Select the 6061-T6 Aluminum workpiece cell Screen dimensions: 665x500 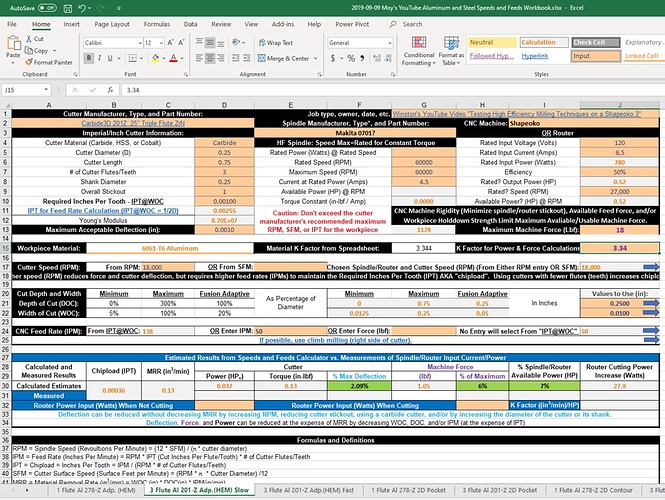pyautogui.click(x=170, y=249)
